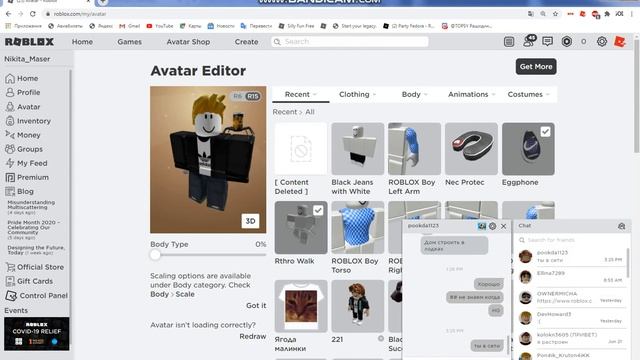
Task: Open Avatar Shop in top navigation
Action: tap(188, 42)
